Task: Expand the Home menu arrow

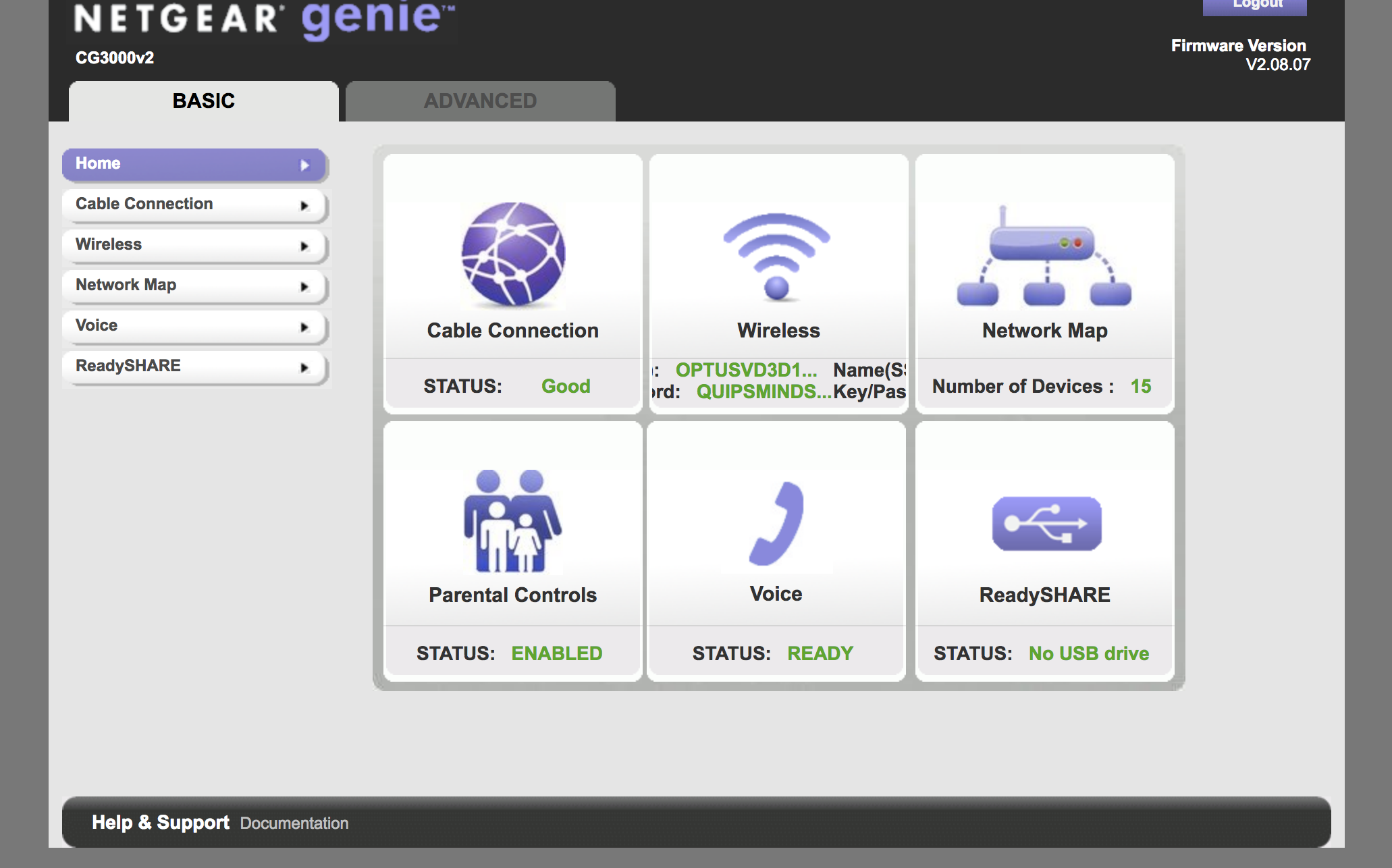Action: [305, 165]
